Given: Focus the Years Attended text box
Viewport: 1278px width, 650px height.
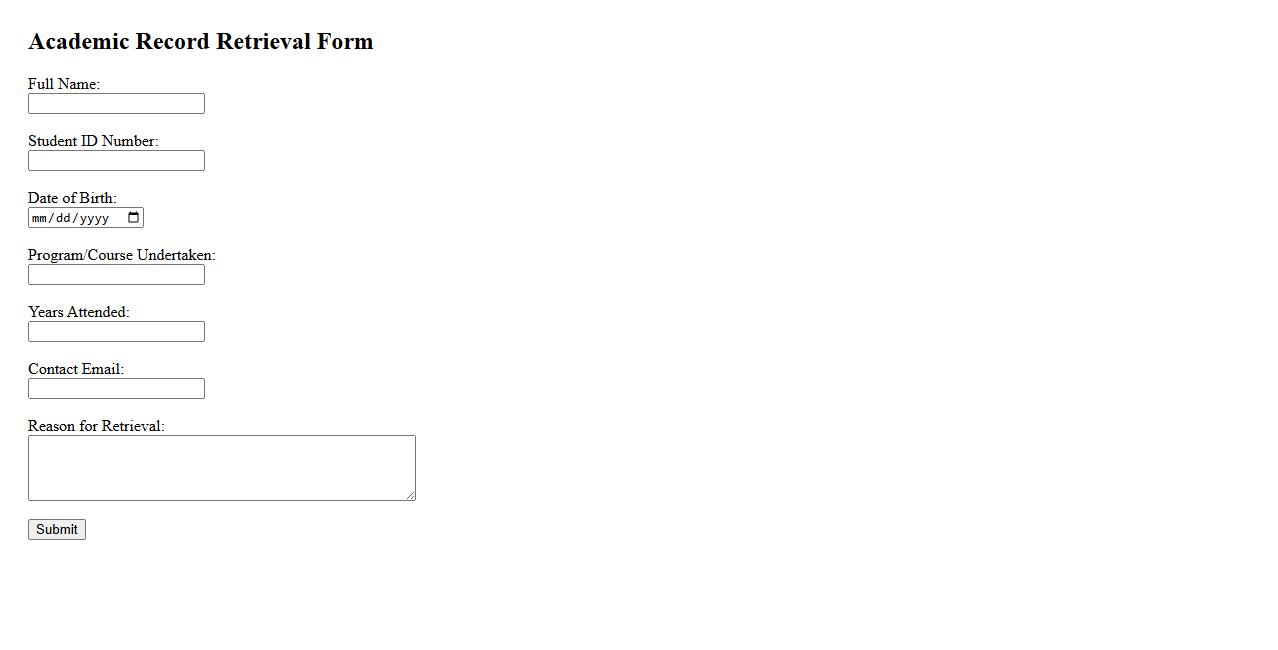Looking at the screenshot, I should tap(116, 332).
